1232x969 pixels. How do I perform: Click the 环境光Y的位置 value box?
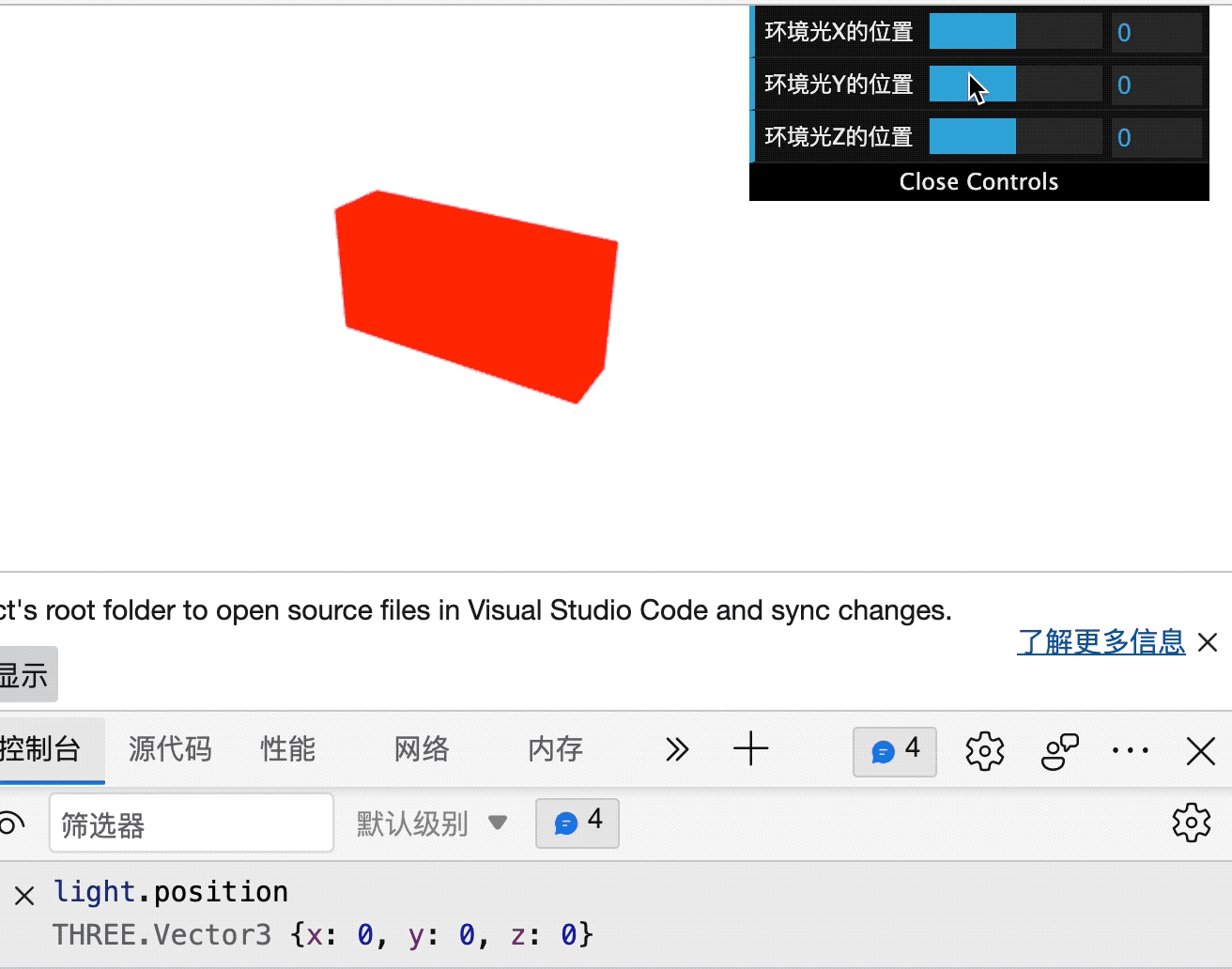[1157, 85]
